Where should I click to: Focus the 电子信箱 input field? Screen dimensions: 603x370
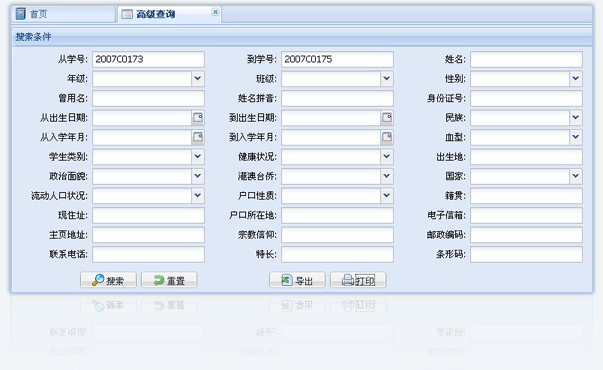click(526, 215)
